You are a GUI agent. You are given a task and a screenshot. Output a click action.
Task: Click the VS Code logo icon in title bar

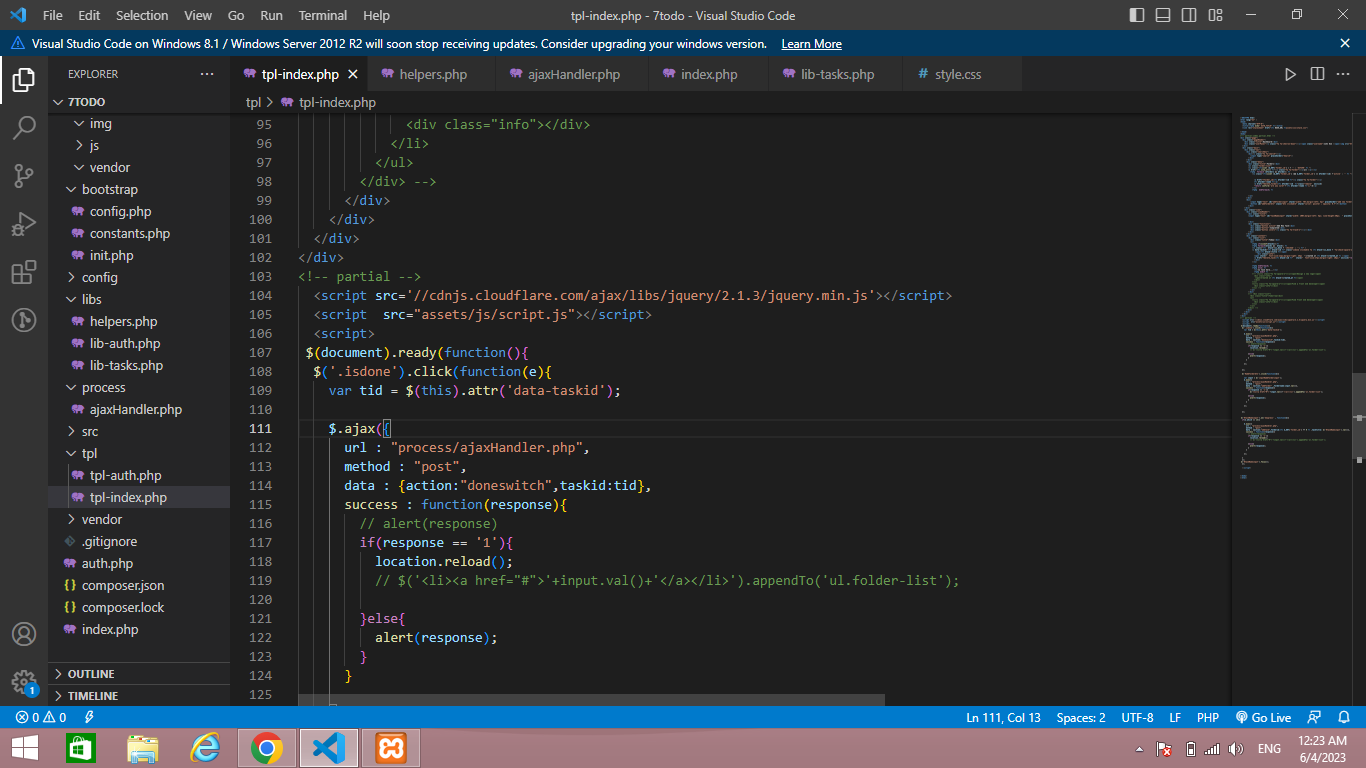coord(18,15)
